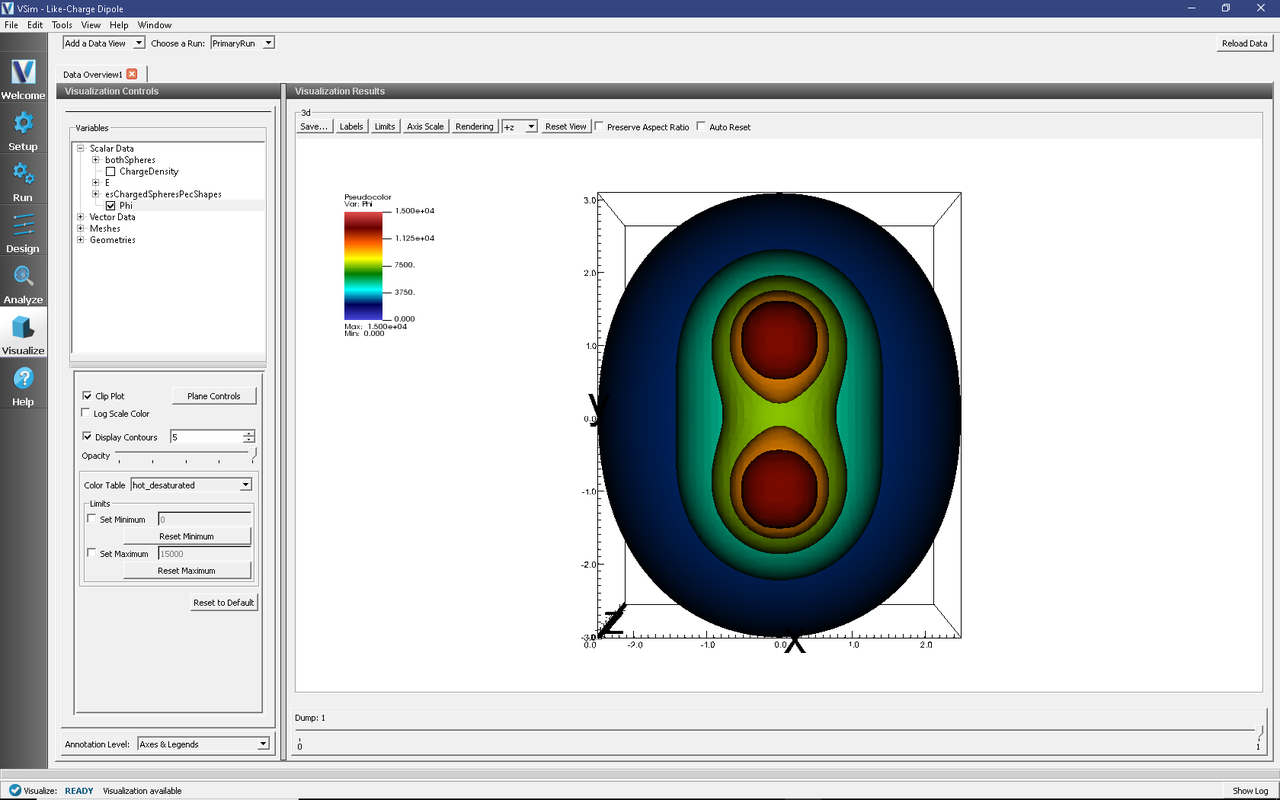Close the Data Overview1 tab
The height and width of the screenshot is (800, 1280).
click(132, 74)
